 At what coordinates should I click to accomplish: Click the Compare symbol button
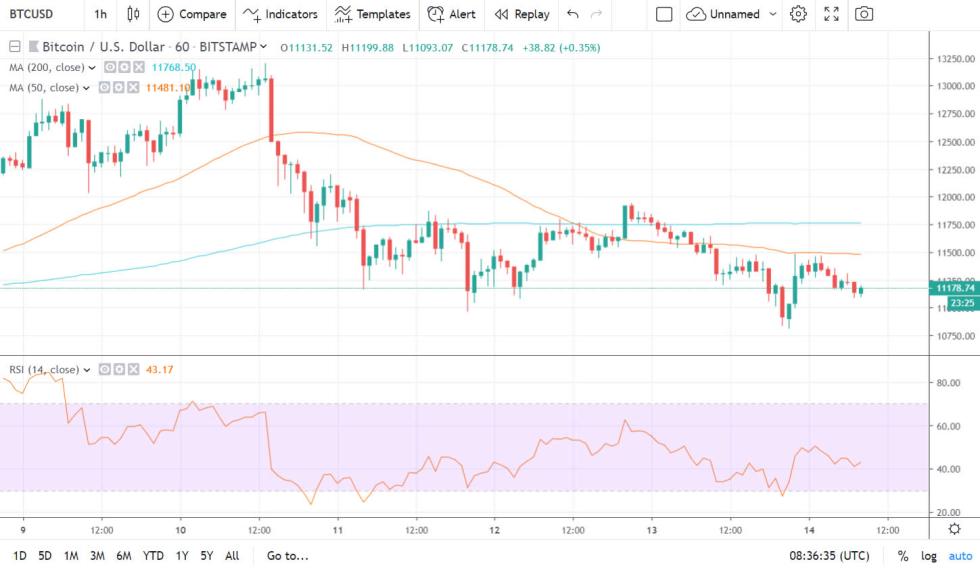192,14
